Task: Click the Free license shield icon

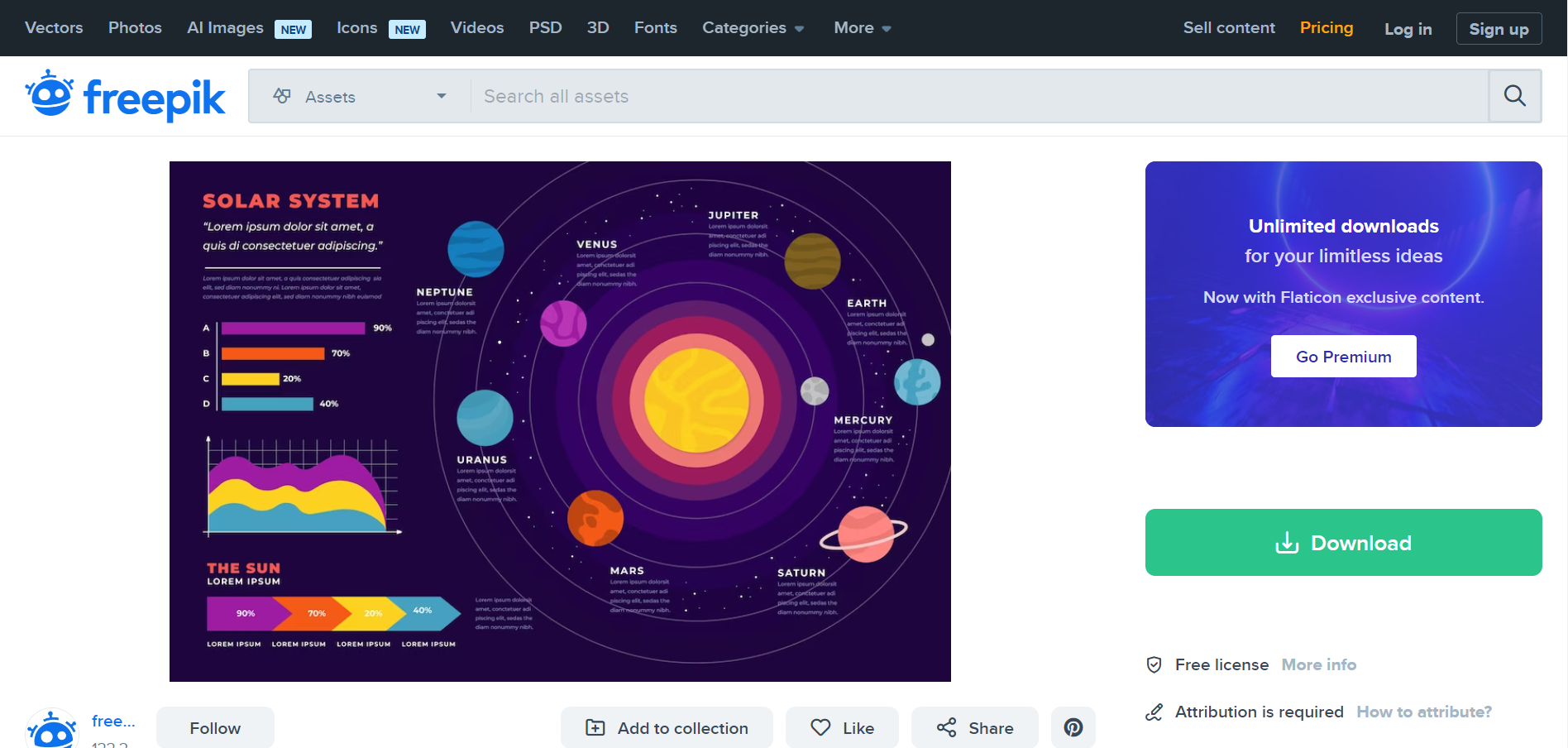Action: [x=1154, y=664]
